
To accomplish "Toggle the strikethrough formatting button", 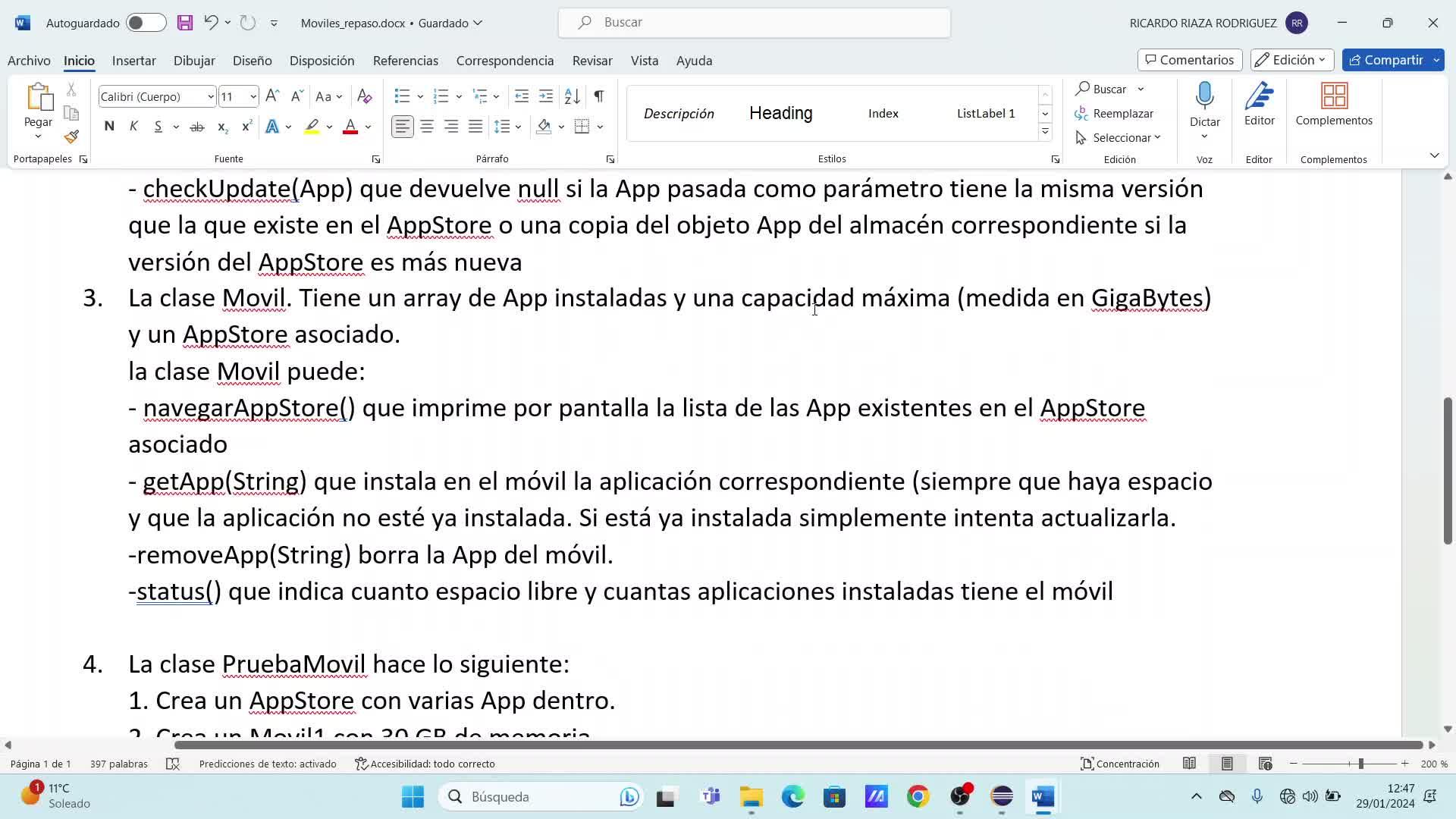I will pos(197,127).
